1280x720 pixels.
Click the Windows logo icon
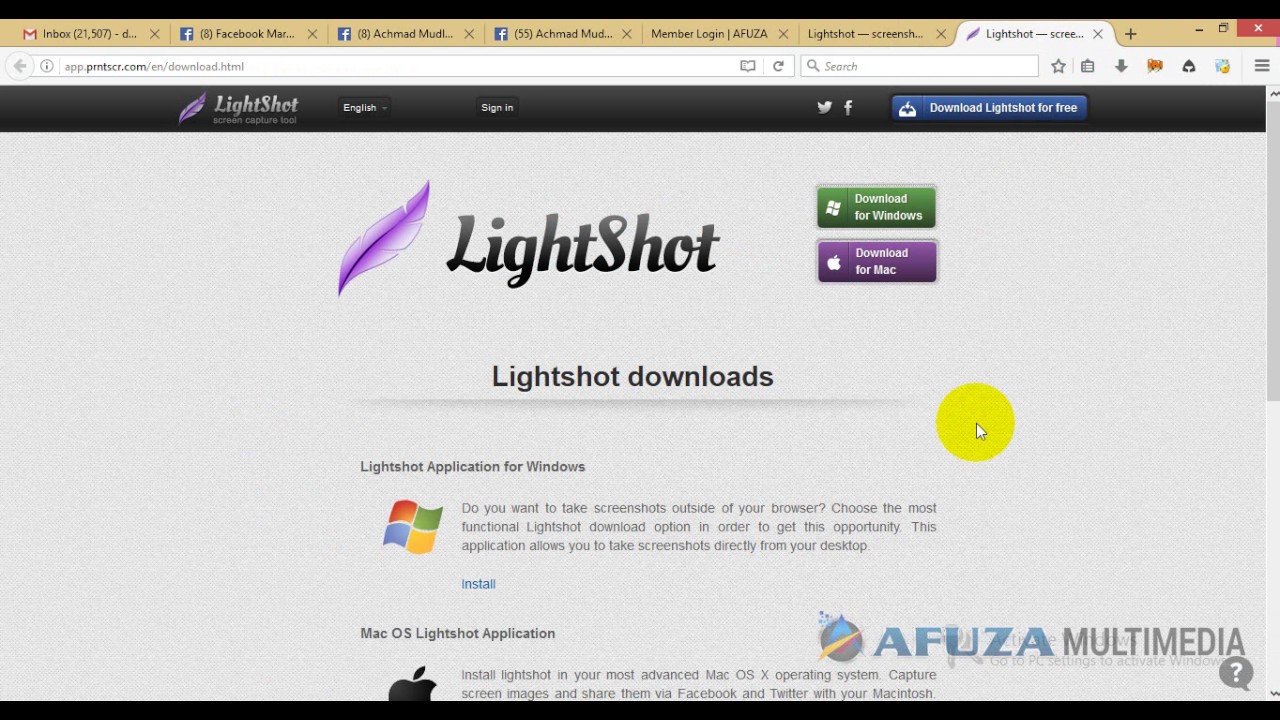(x=412, y=526)
